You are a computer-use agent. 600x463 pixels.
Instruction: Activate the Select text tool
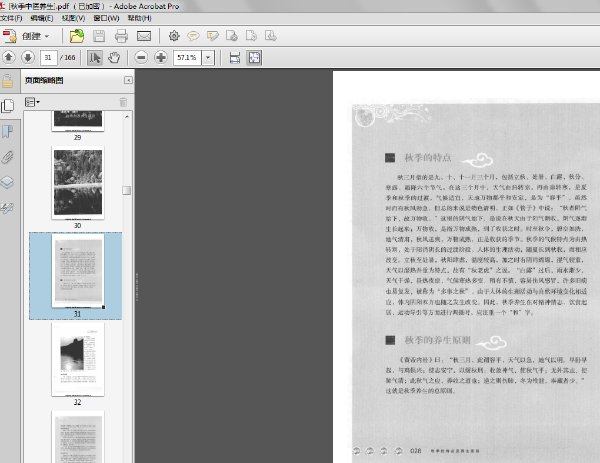(96, 58)
